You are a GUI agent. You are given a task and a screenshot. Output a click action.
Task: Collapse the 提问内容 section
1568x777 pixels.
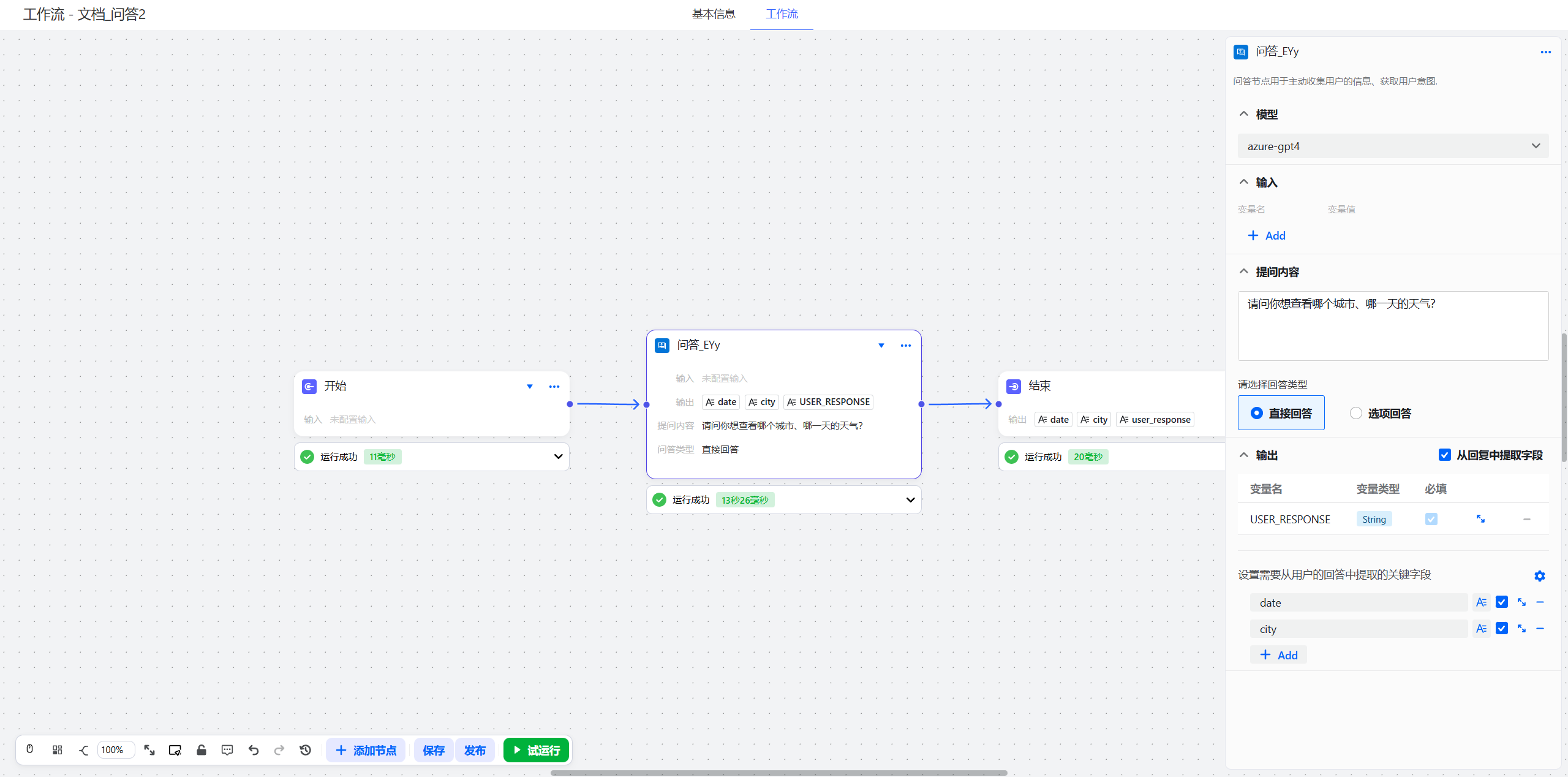pyautogui.click(x=1244, y=271)
